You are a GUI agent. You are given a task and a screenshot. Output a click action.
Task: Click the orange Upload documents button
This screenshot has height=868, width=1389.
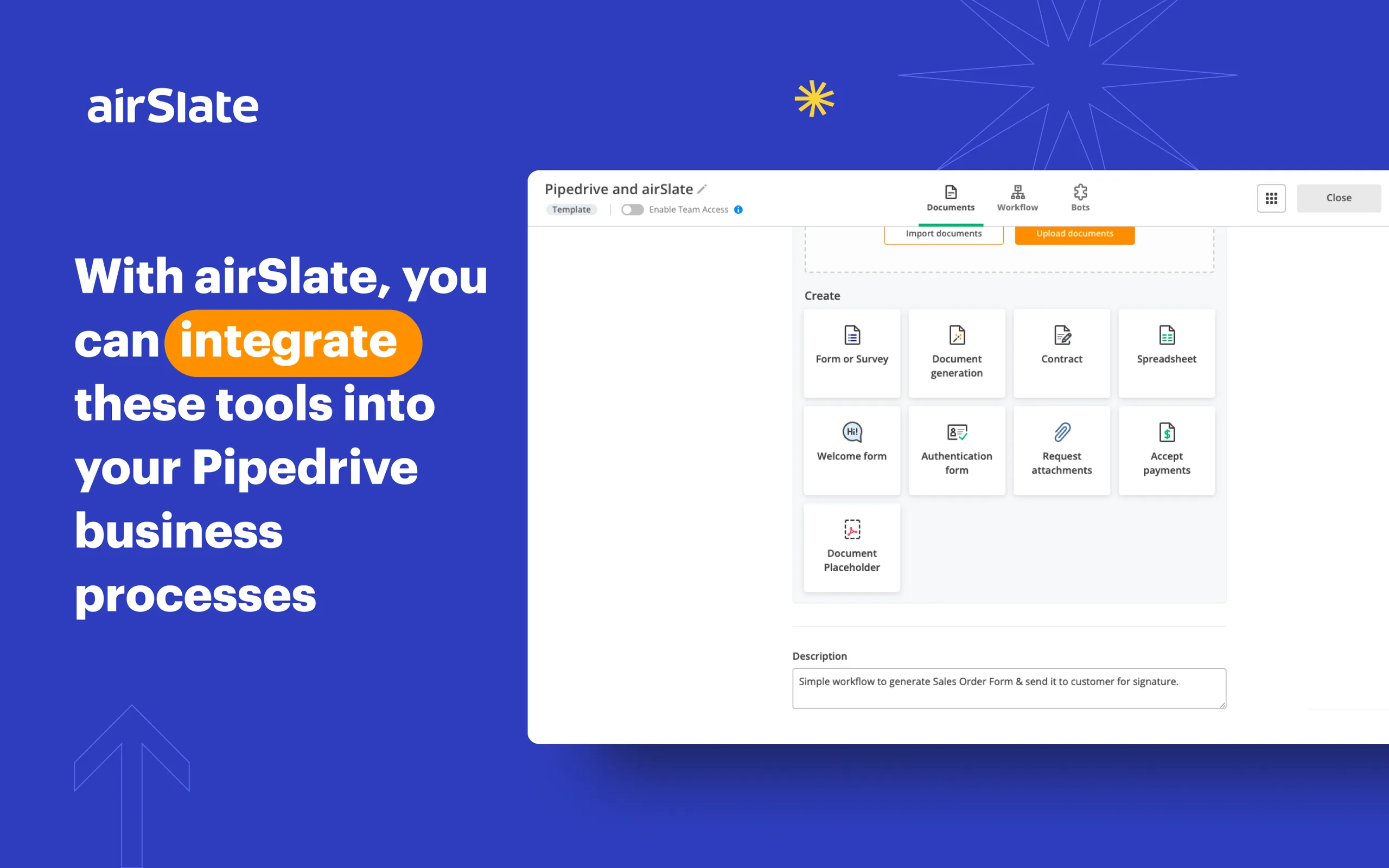pyautogui.click(x=1074, y=234)
